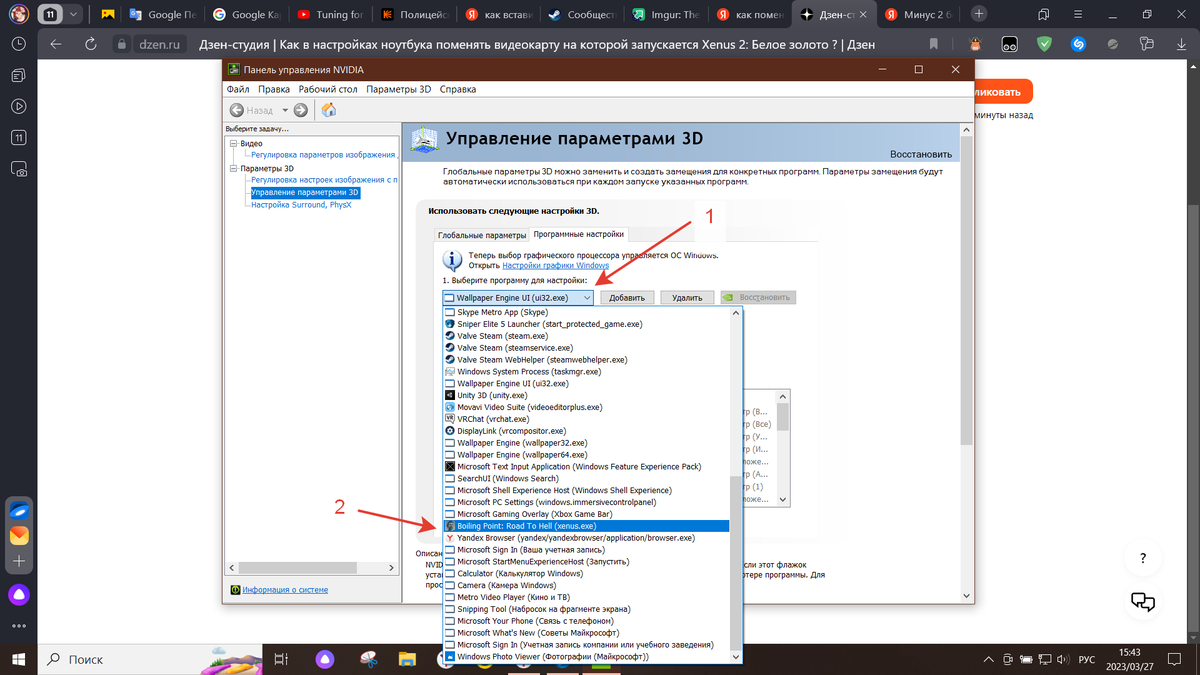
Task: Collapse the Параметры 3D tree node
Action: [x=233, y=169]
